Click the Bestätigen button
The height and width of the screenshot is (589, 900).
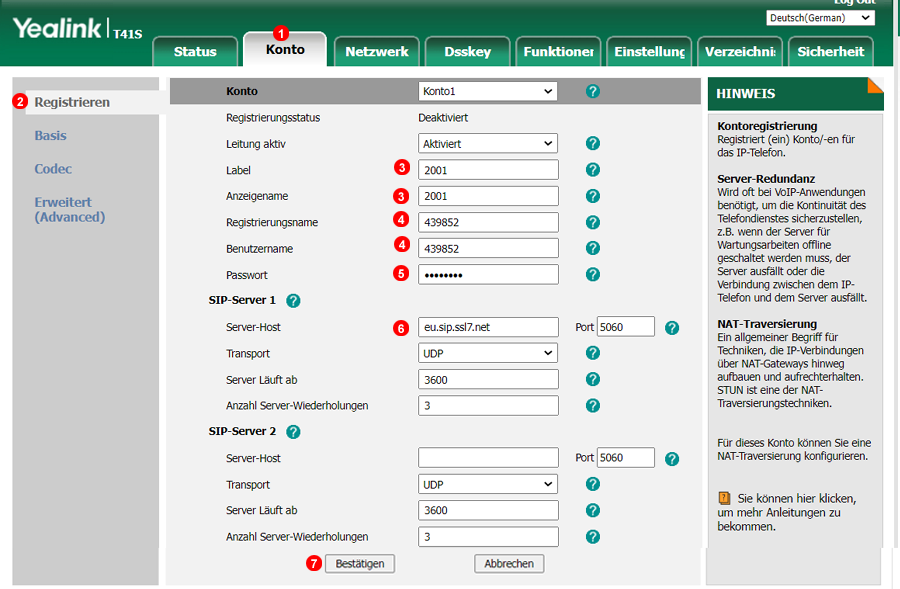tap(359, 563)
